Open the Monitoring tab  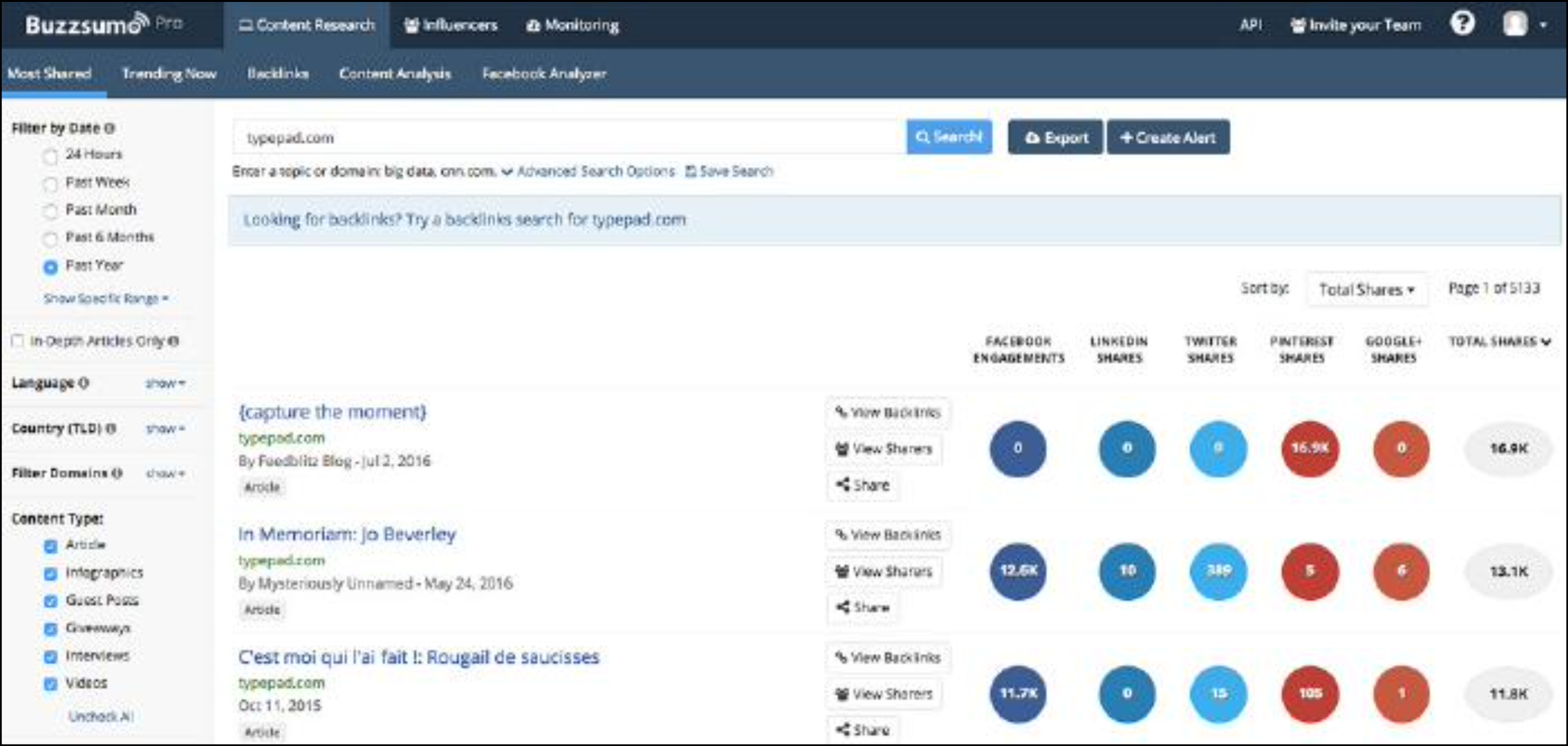[x=572, y=25]
